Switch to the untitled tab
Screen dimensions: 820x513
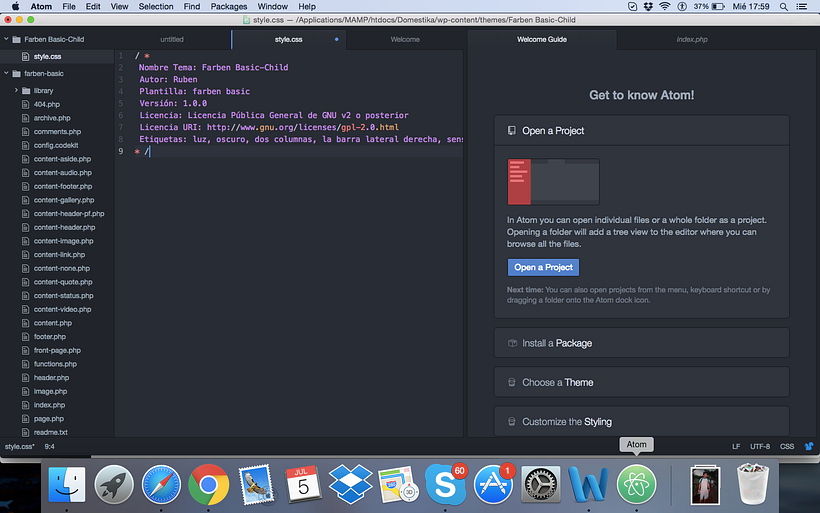[x=172, y=39]
